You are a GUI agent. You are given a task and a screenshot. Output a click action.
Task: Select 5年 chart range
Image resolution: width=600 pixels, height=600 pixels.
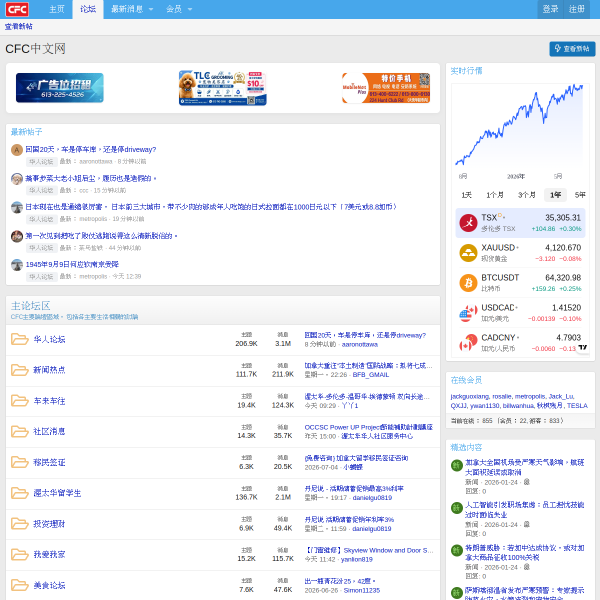point(580,195)
